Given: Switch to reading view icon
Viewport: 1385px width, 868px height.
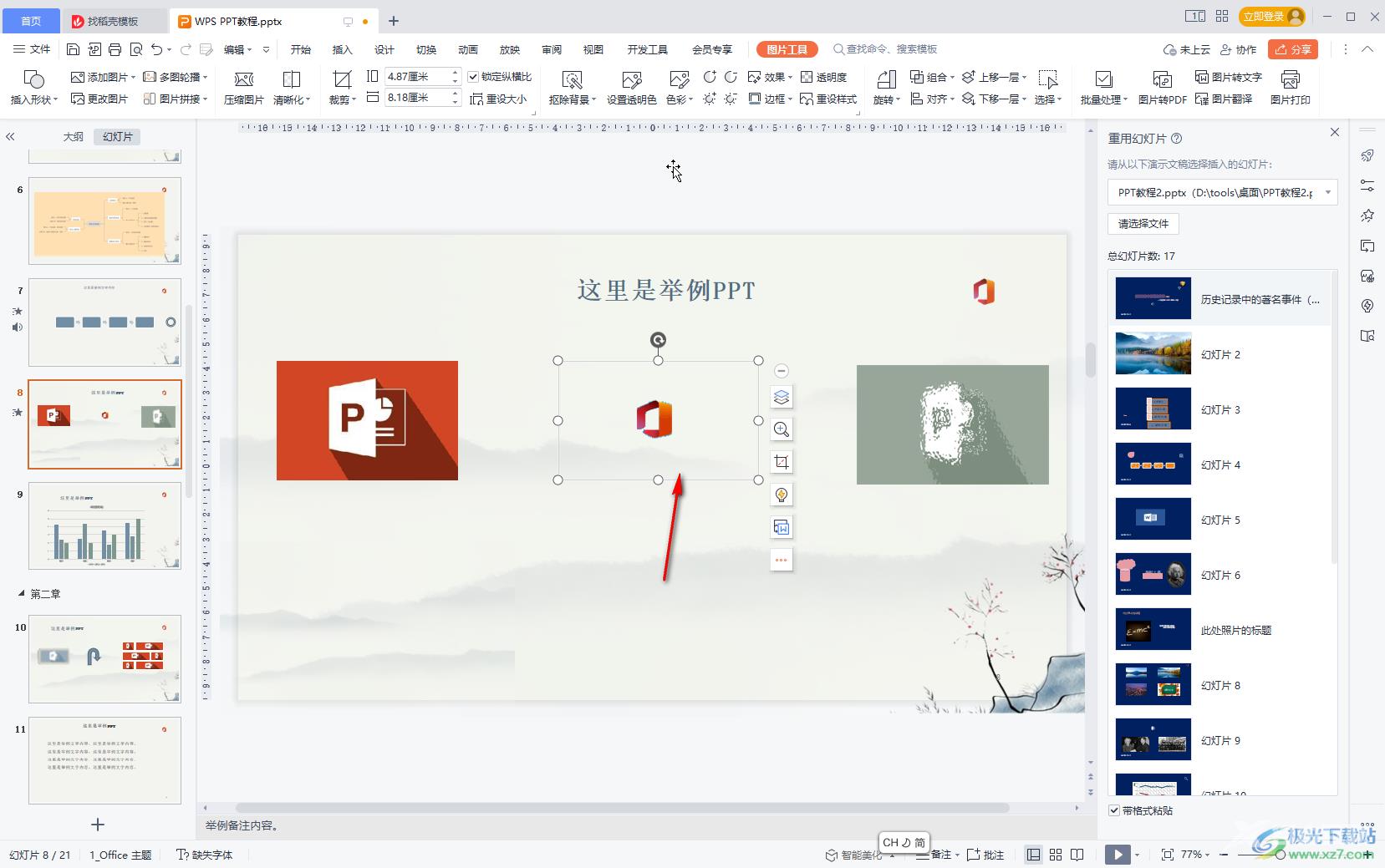Looking at the screenshot, I should tap(1077, 855).
